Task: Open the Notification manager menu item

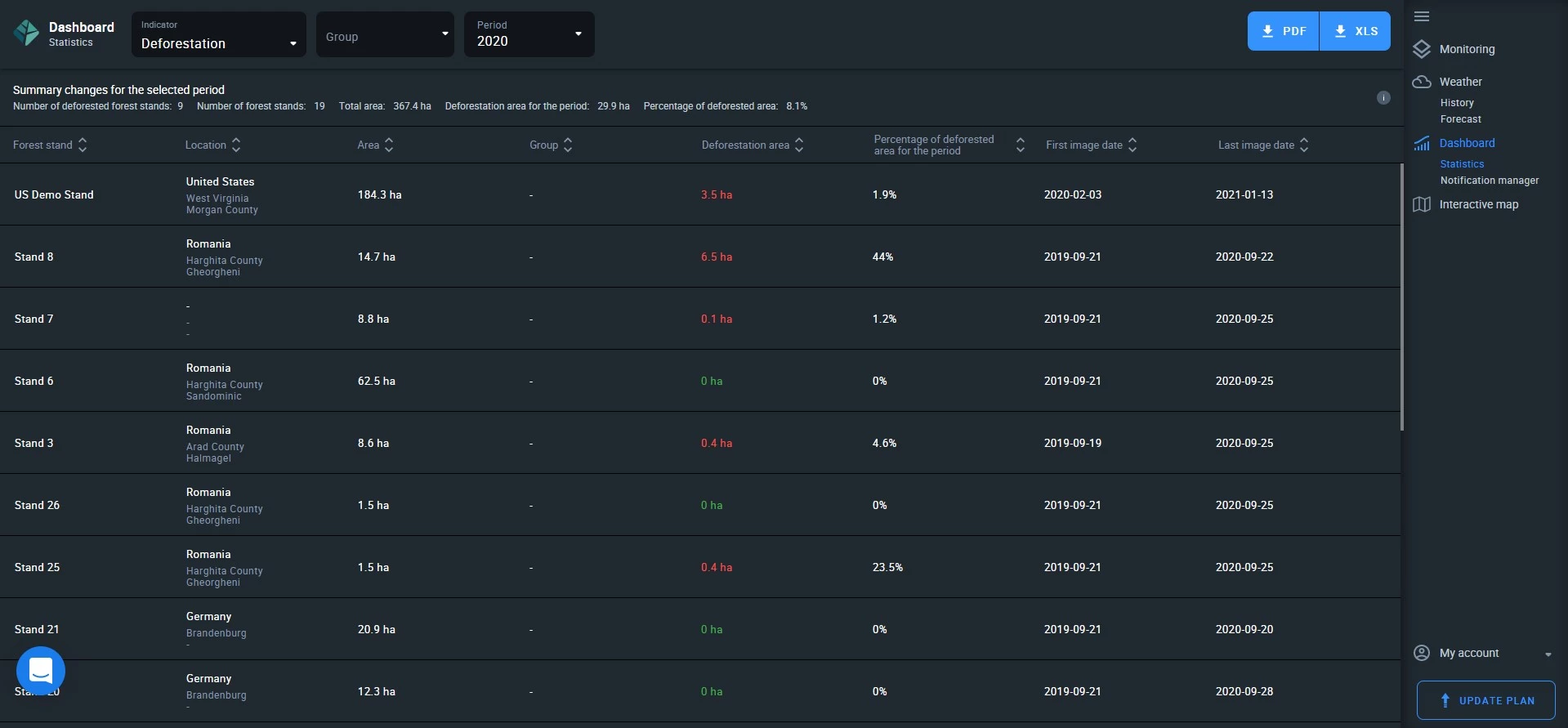Action: pyautogui.click(x=1489, y=181)
